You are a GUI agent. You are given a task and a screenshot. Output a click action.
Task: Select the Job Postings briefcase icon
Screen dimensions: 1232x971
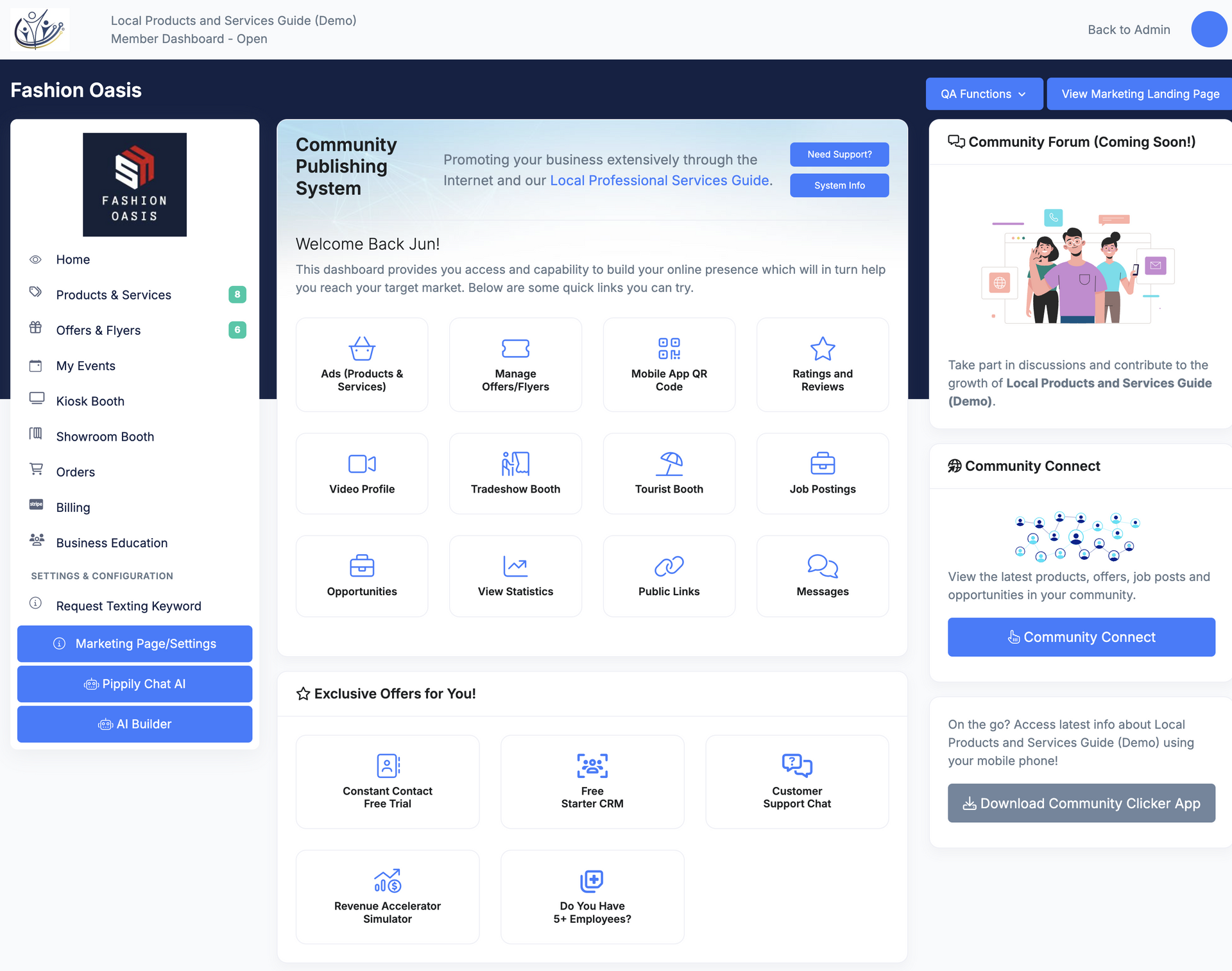pyautogui.click(x=822, y=464)
